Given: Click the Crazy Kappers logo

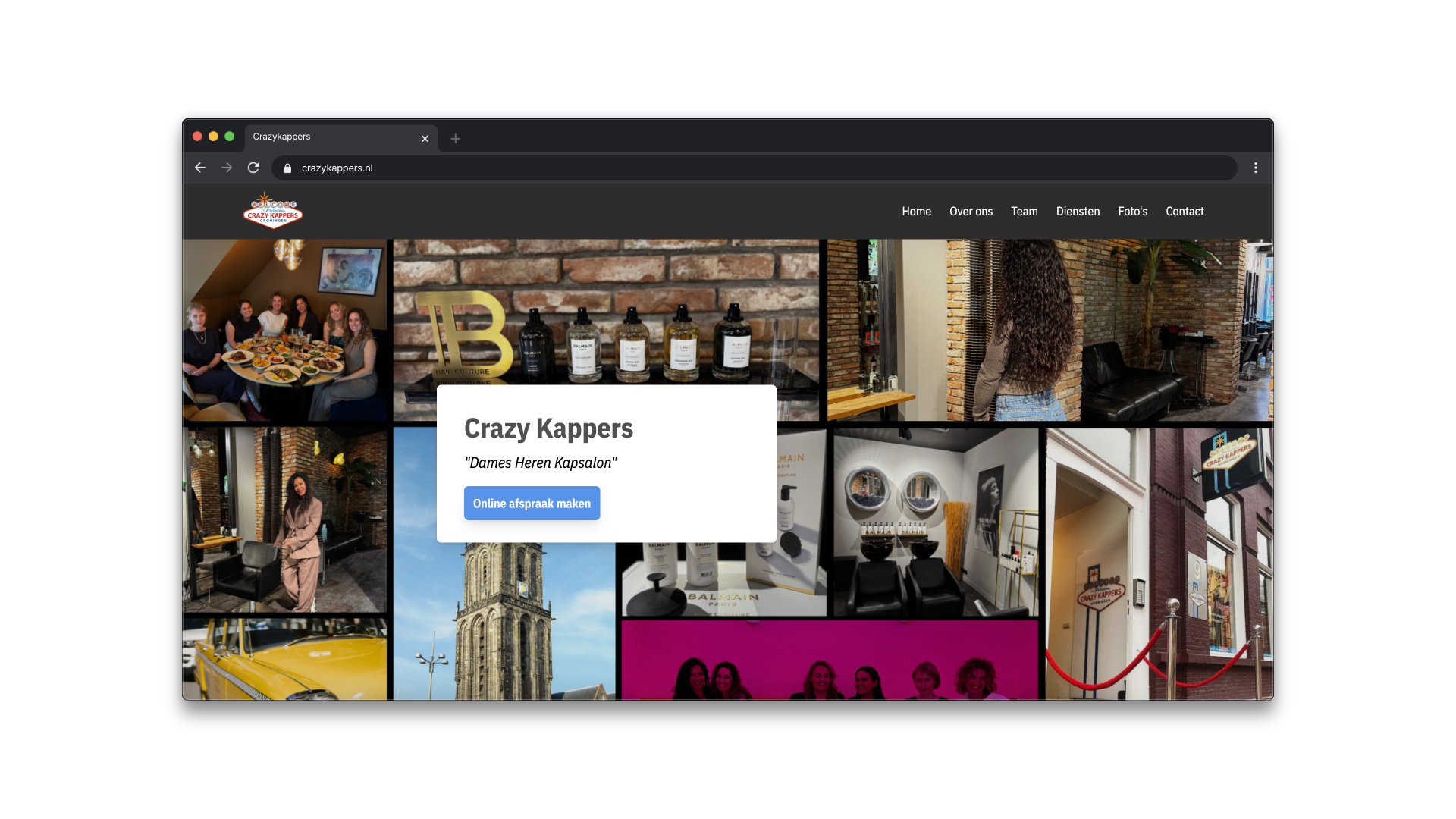Looking at the screenshot, I should (x=273, y=211).
